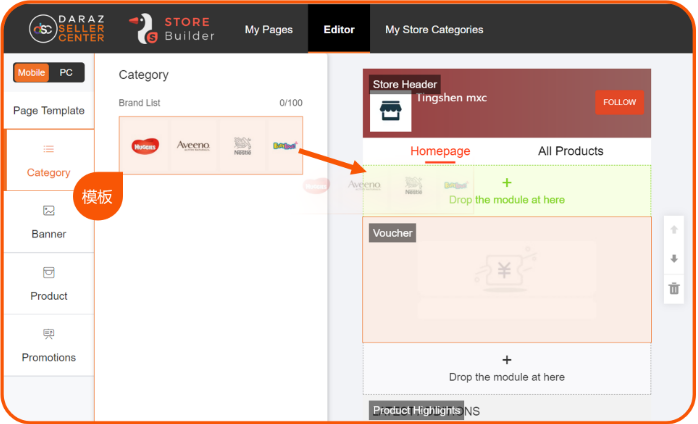698x424 pixels.
Task: Move module up with the arrow icon
Action: 674,229
